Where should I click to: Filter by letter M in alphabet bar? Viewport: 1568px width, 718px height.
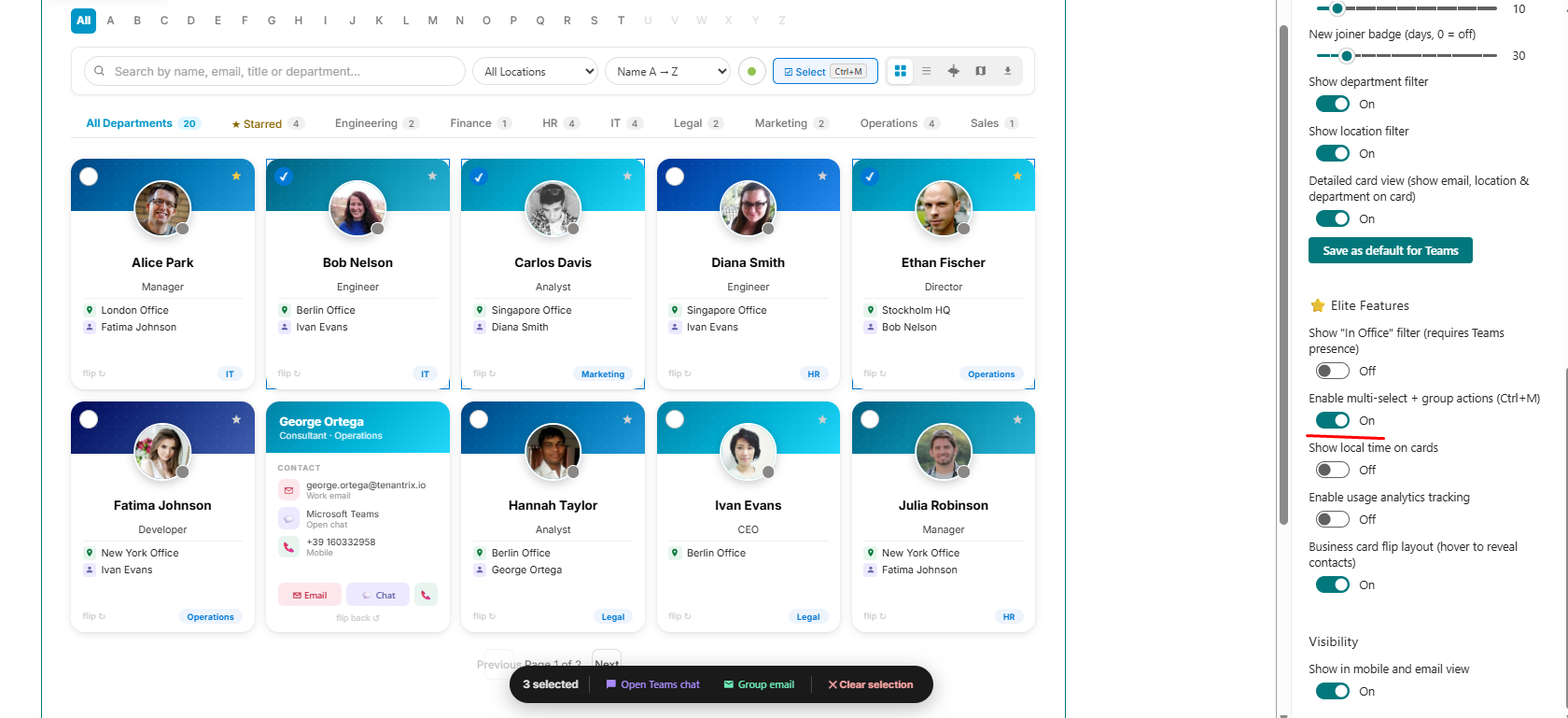click(432, 21)
